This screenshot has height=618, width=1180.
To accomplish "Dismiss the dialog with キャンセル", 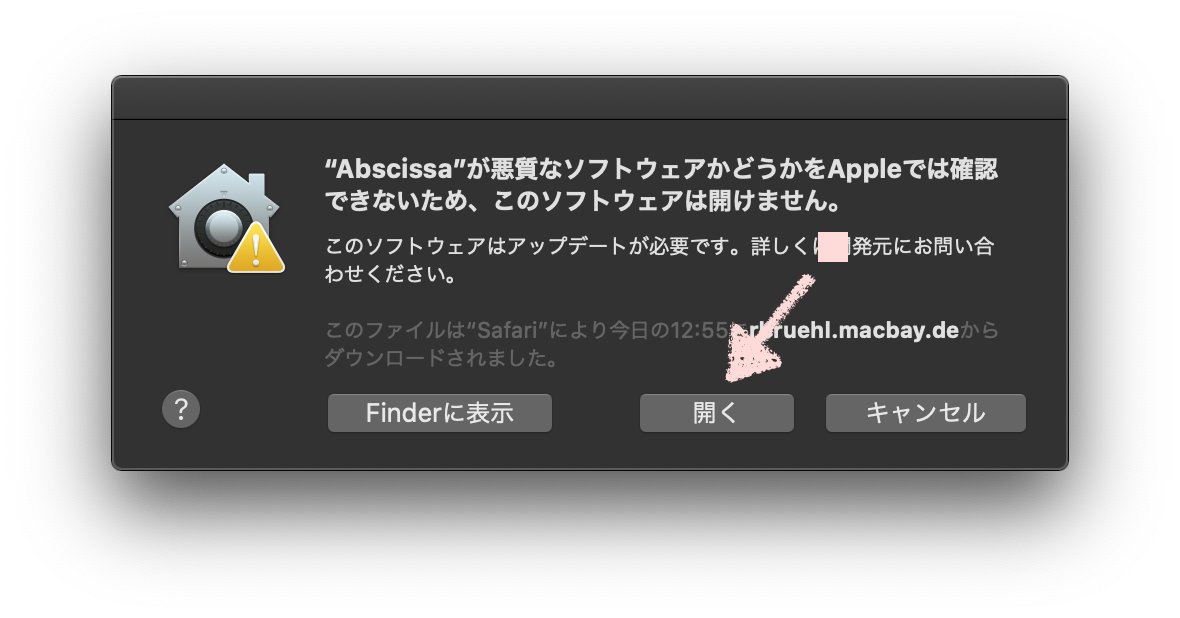I will pos(926,413).
